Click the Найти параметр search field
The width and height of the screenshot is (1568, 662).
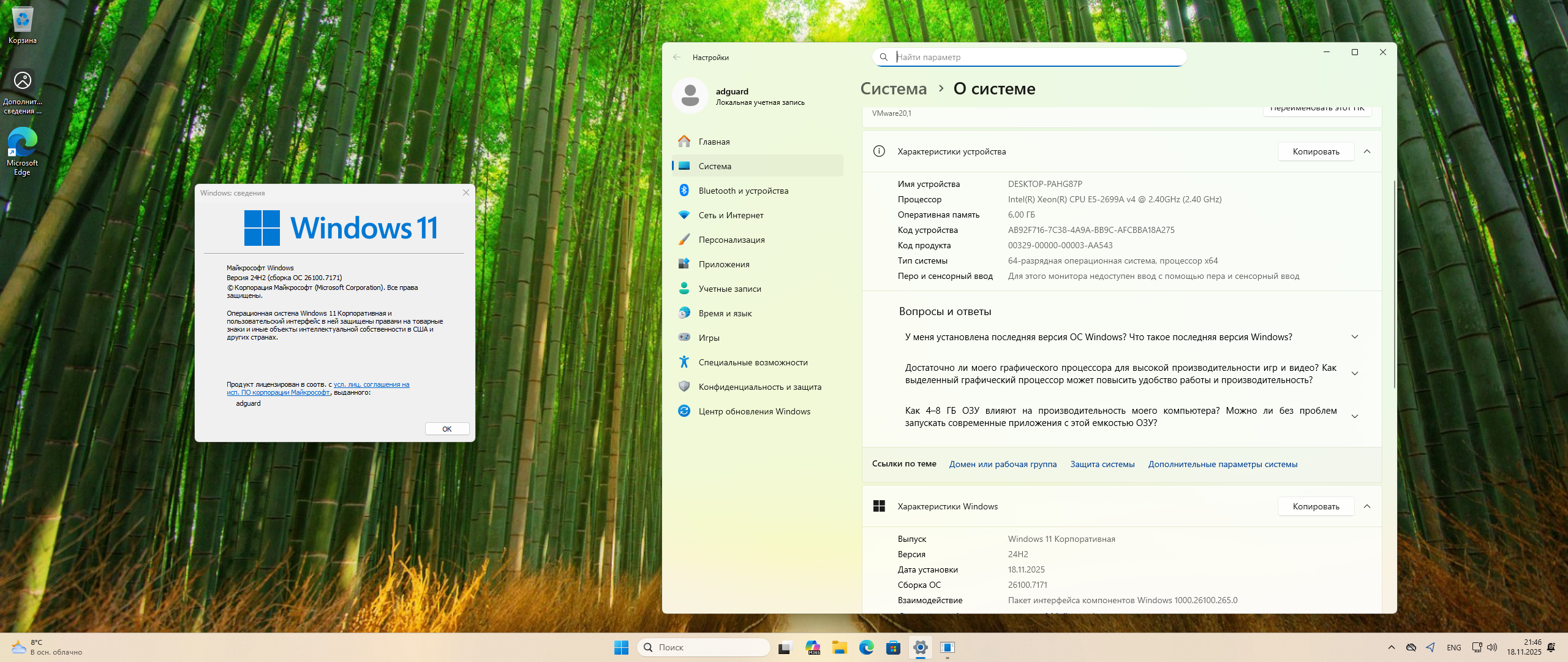(1035, 57)
